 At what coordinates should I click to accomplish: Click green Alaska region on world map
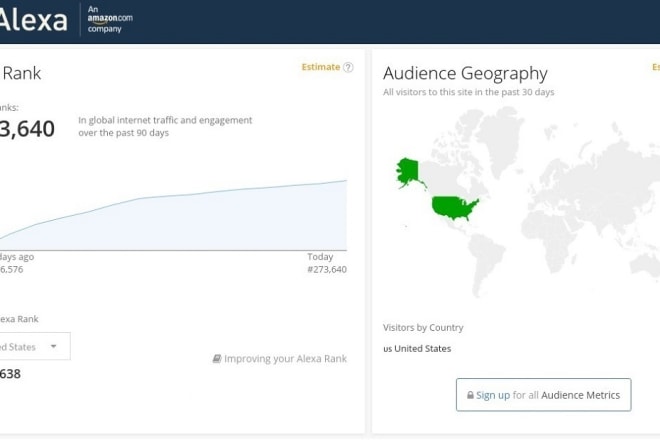(x=409, y=173)
